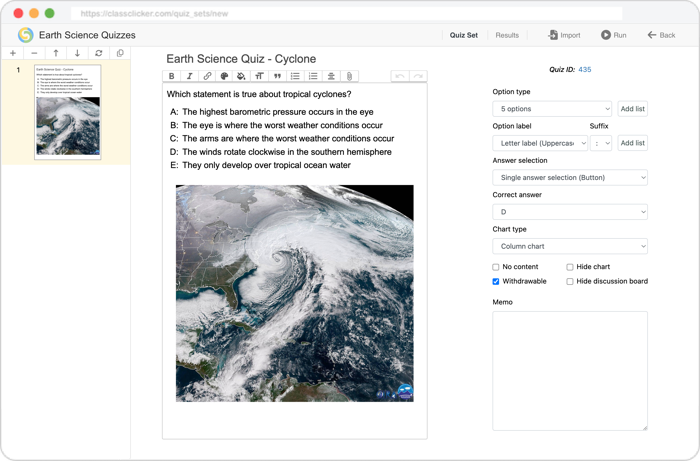Run the quiz with the Run button

(614, 35)
